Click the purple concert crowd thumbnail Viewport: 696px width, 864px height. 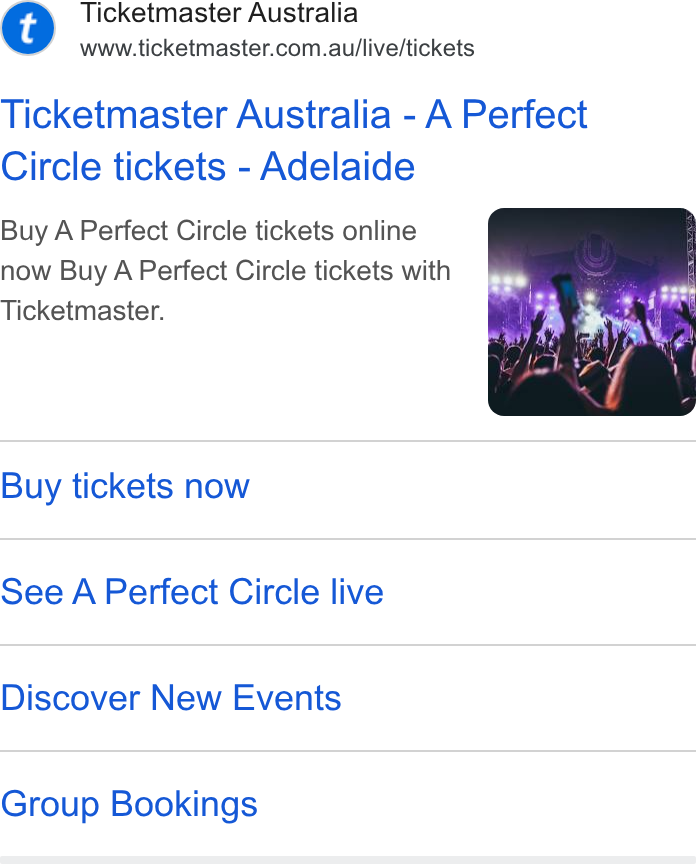[592, 312]
